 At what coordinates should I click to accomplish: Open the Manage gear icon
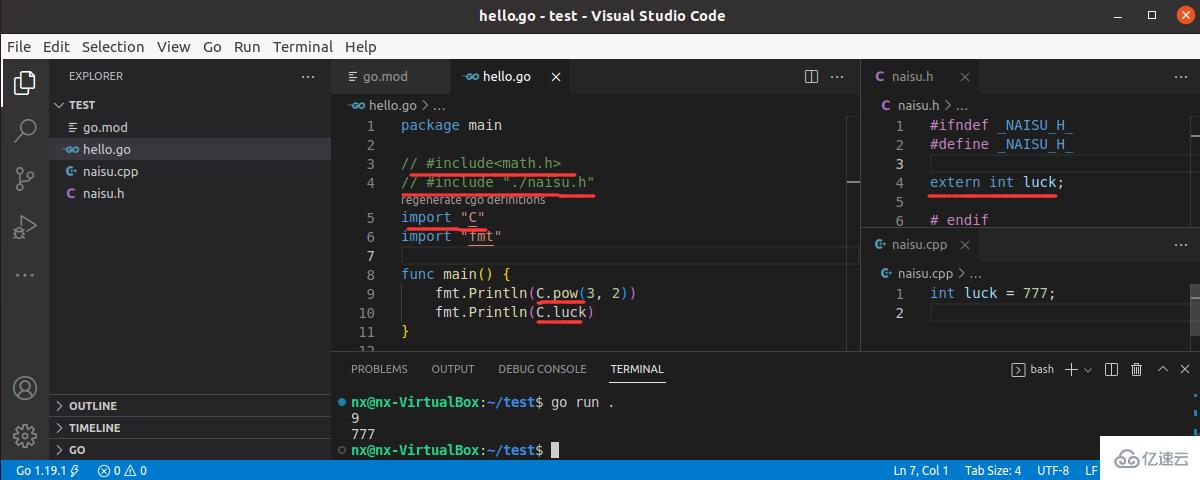point(25,435)
